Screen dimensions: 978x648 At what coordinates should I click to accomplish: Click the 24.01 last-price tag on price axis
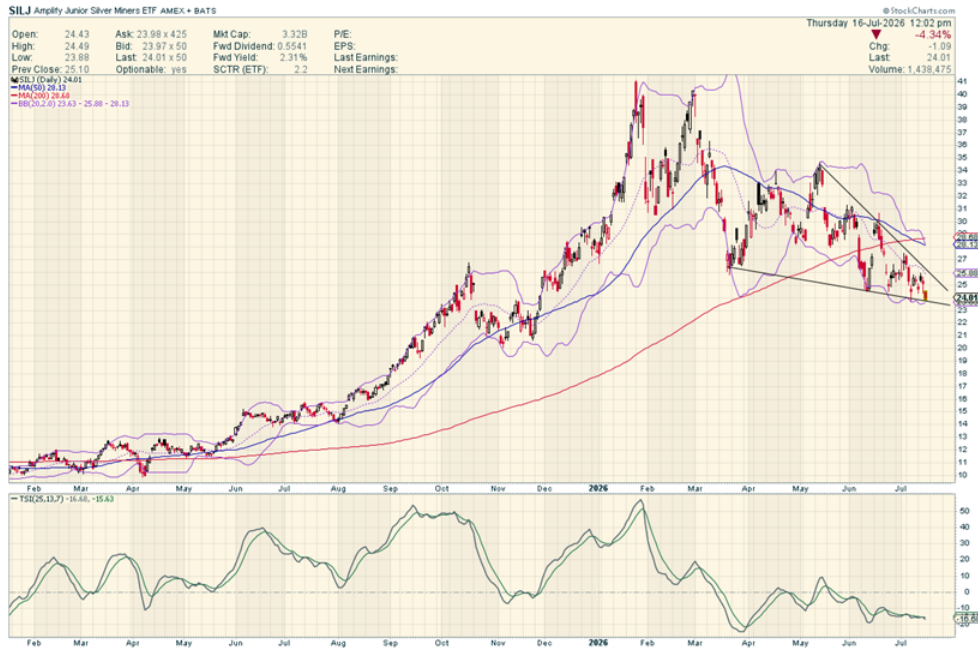[x=966, y=298]
